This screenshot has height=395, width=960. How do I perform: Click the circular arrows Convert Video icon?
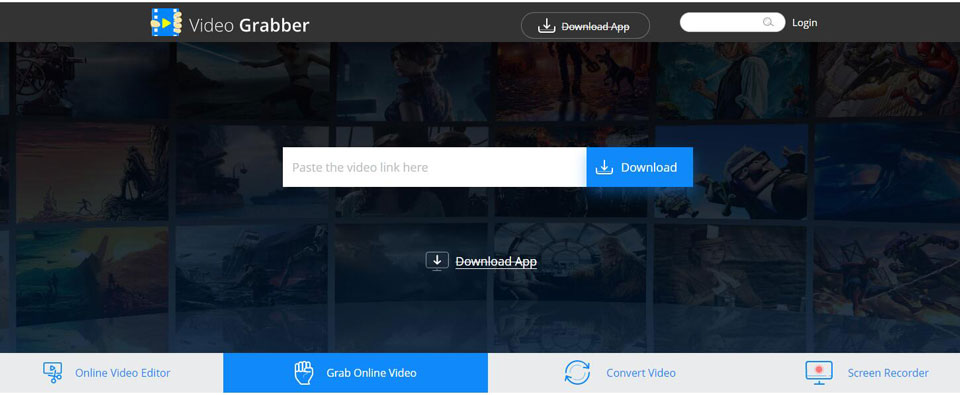577,372
